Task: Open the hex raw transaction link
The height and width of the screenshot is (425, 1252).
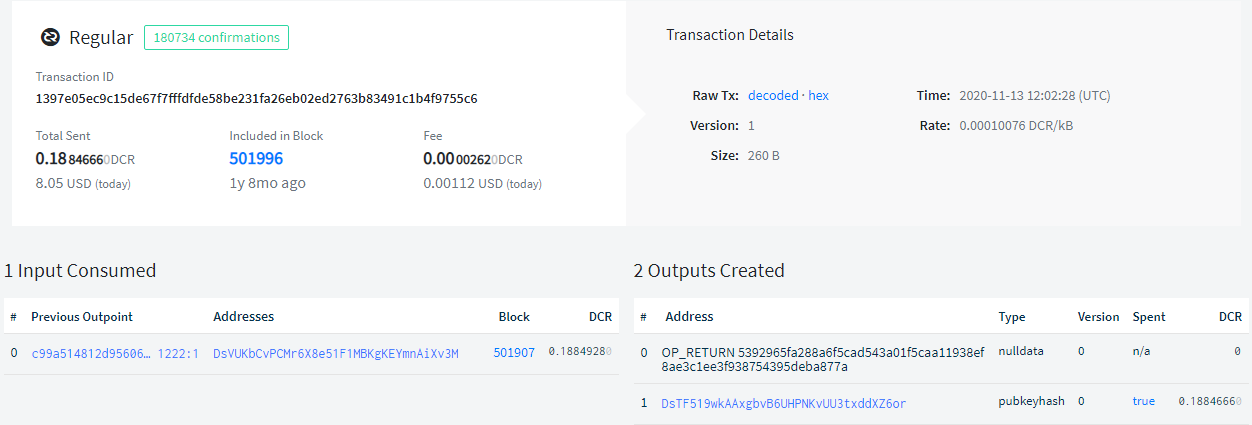Action: (818, 96)
